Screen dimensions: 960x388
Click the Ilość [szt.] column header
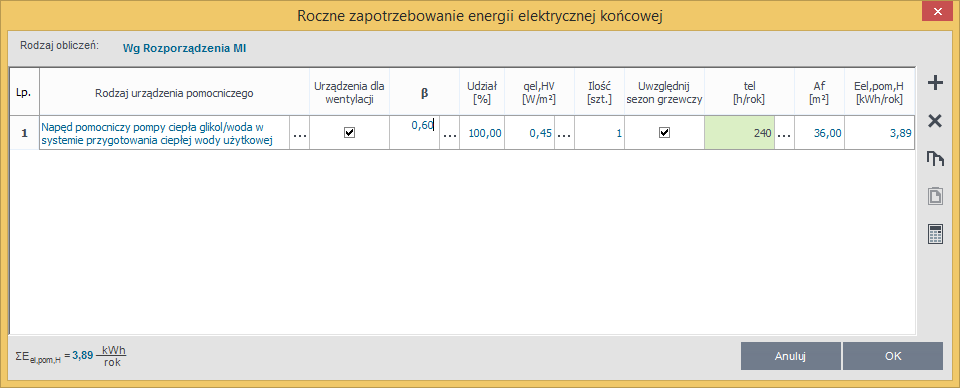click(599, 93)
